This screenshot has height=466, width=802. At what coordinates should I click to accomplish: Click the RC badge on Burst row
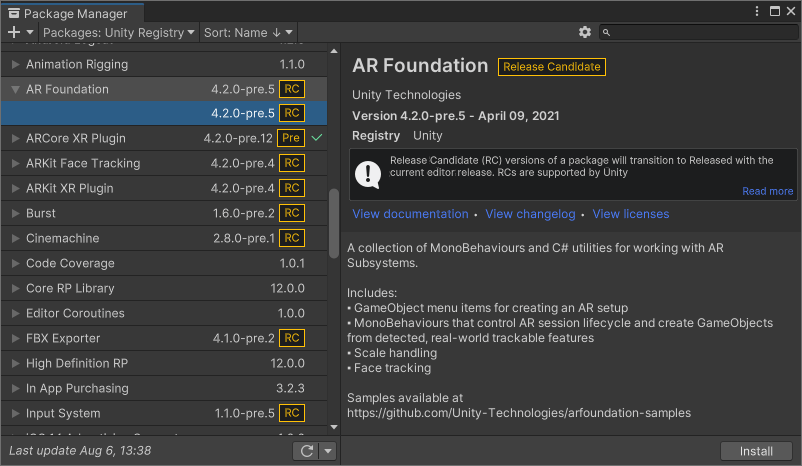292,213
